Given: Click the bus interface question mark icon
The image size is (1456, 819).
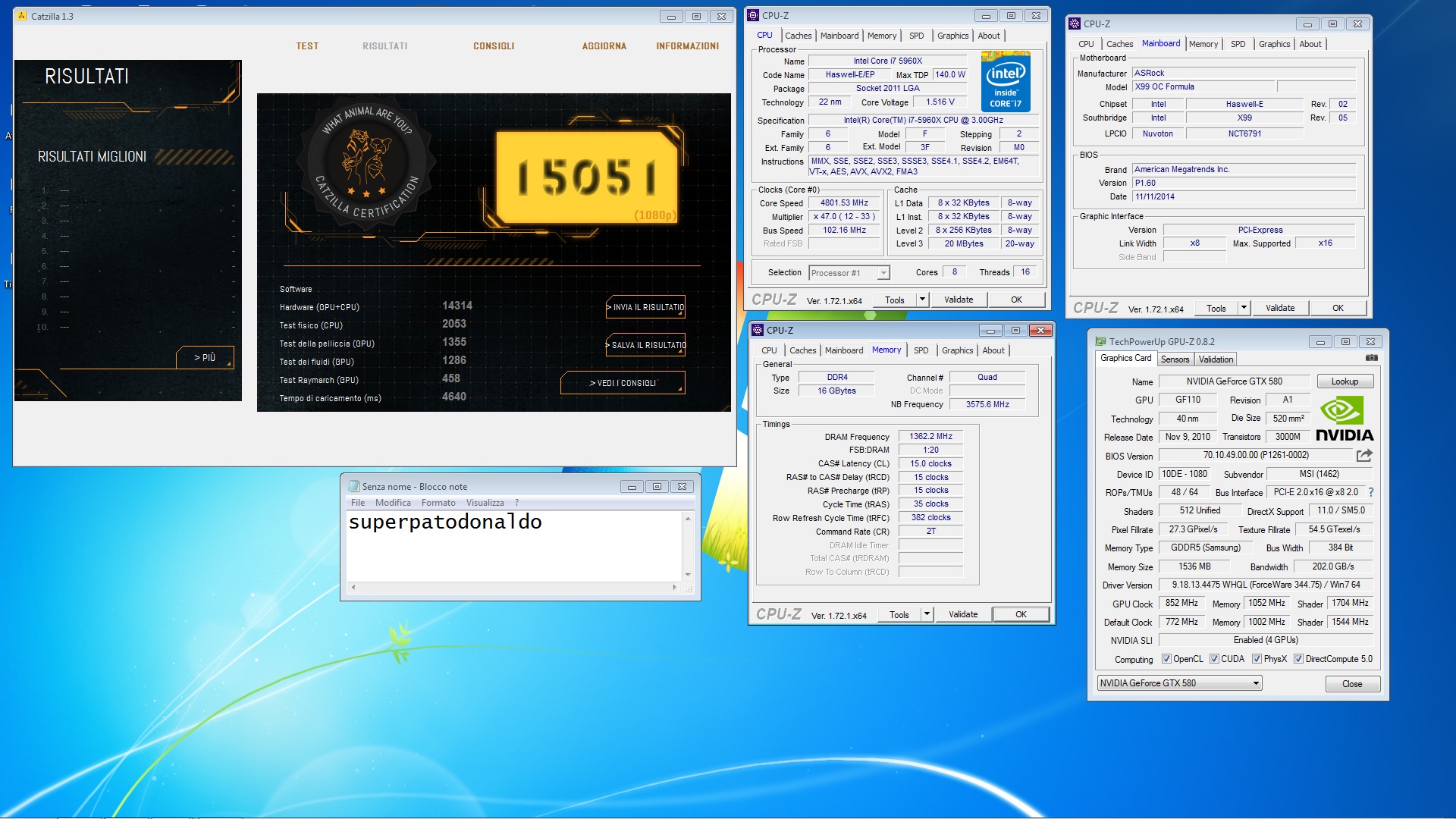Looking at the screenshot, I should tap(1371, 492).
